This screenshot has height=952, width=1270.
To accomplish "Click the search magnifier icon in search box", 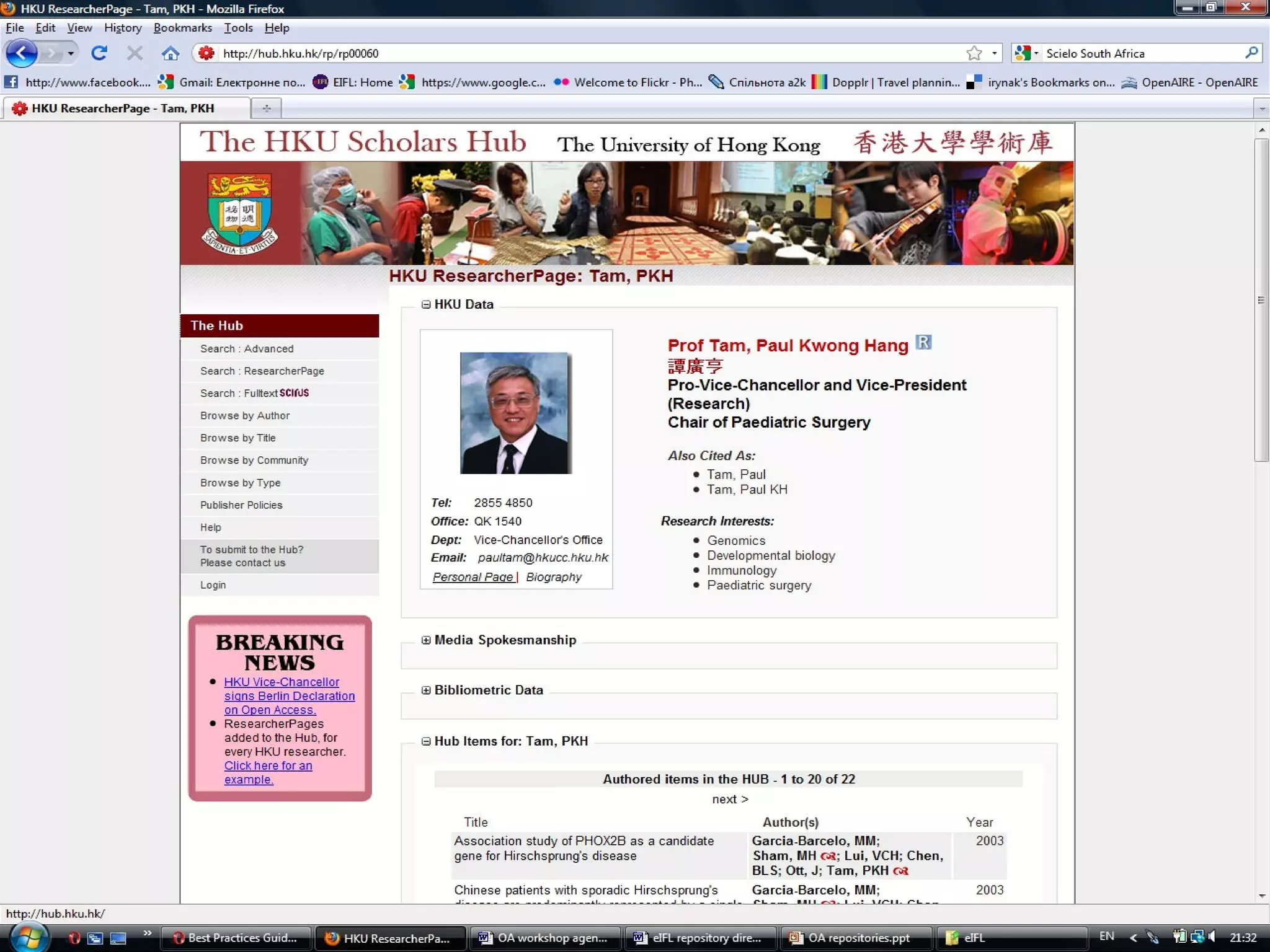I will coord(1251,53).
